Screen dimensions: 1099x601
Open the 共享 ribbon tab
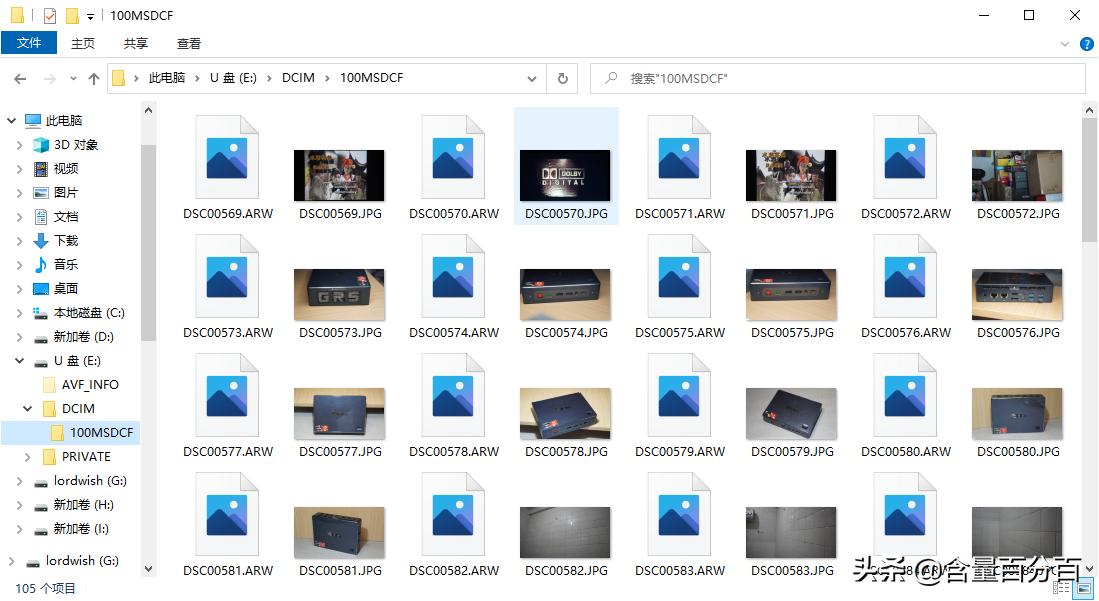[136, 43]
